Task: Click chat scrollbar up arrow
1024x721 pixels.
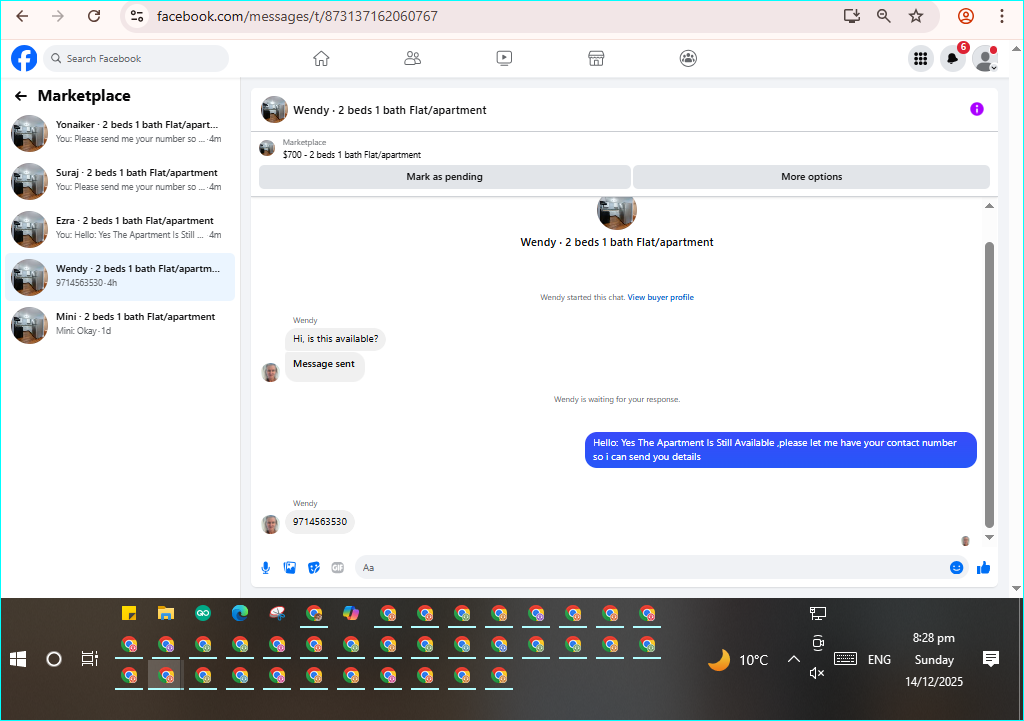Action: pos(989,206)
